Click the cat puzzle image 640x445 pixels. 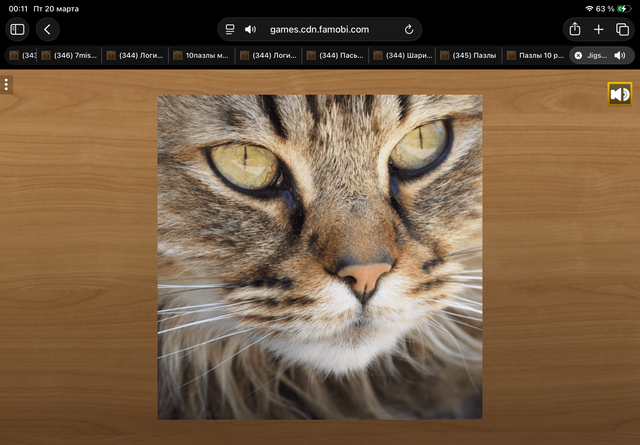[x=320, y=257]
